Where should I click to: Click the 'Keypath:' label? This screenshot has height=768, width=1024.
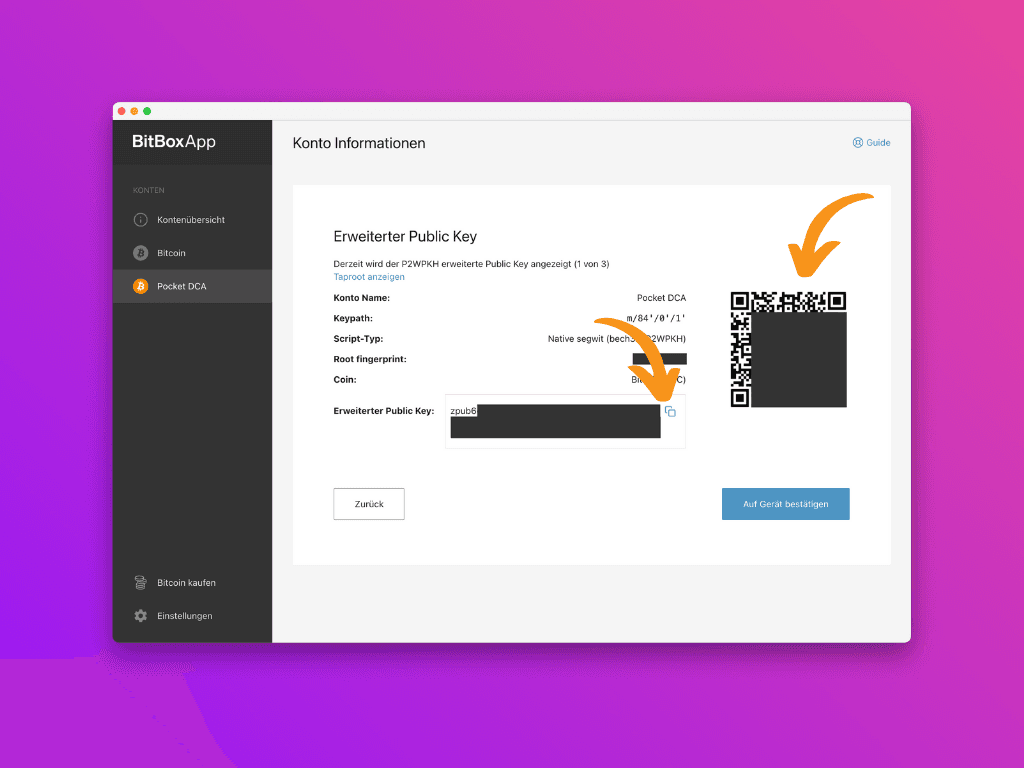click(353, 319)
